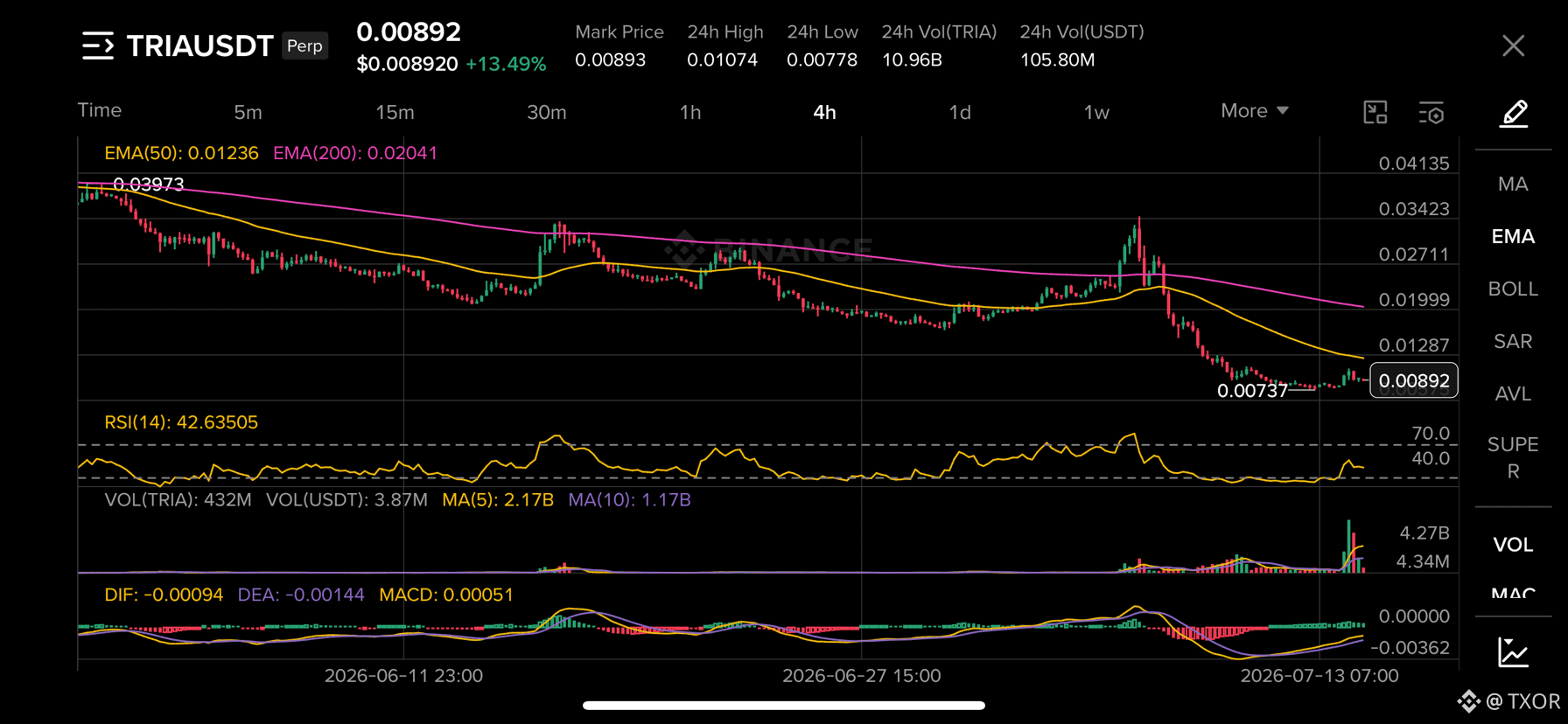Image resolution: width=1568 pixels, height=724 pixels.
Task: Open the pair list menu icon
Action: pyautogui.click(x=98, y=45)
